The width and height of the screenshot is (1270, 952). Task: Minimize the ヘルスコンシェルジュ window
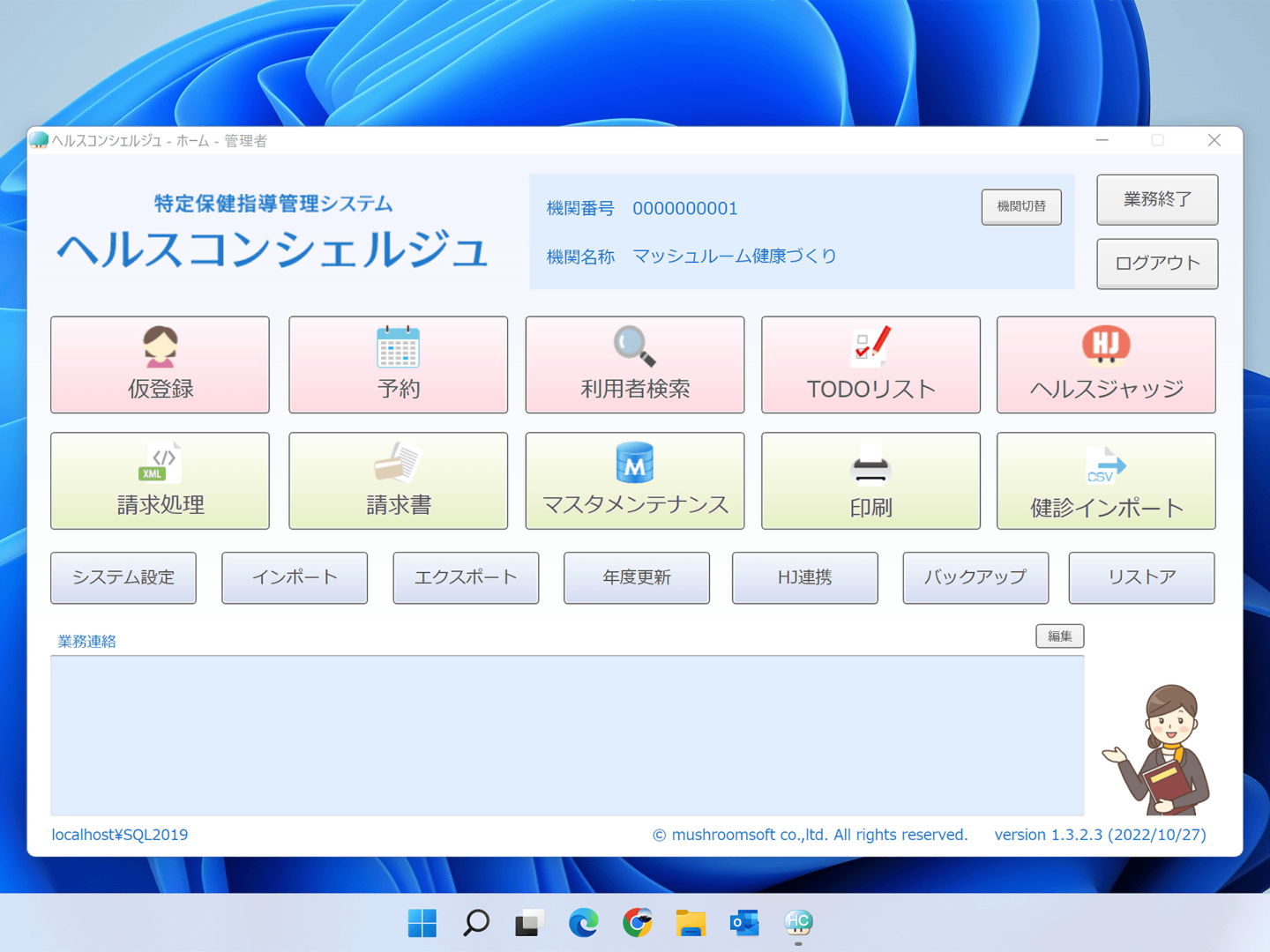[x=1102, y=140]
